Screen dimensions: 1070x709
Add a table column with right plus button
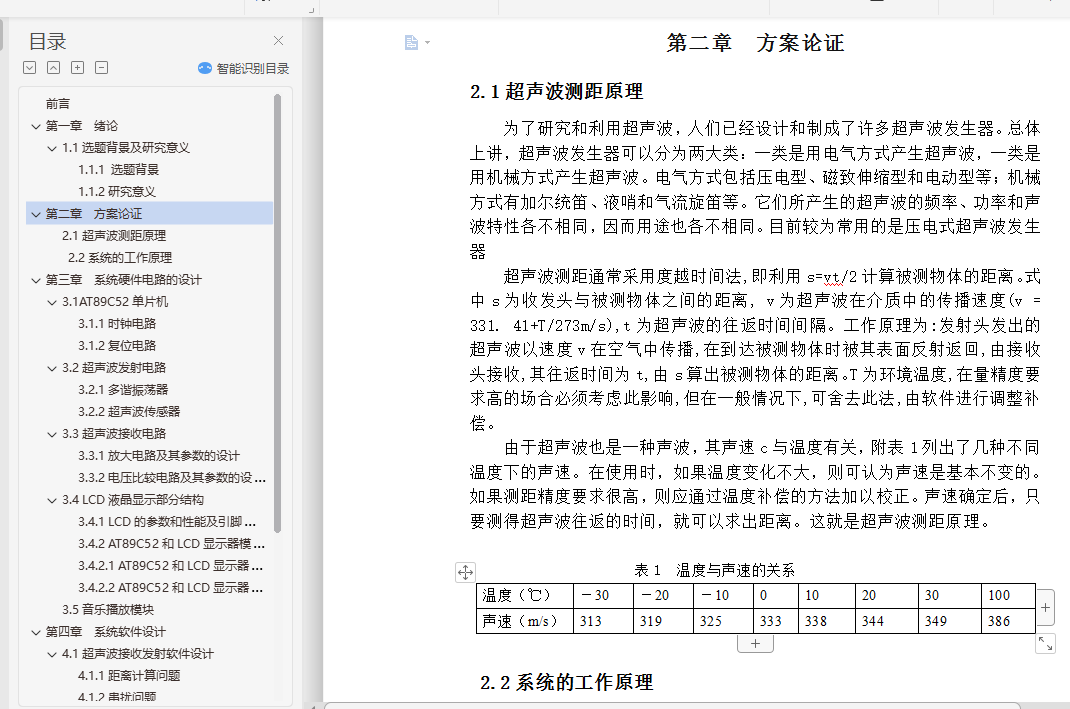coord(1045,607)
